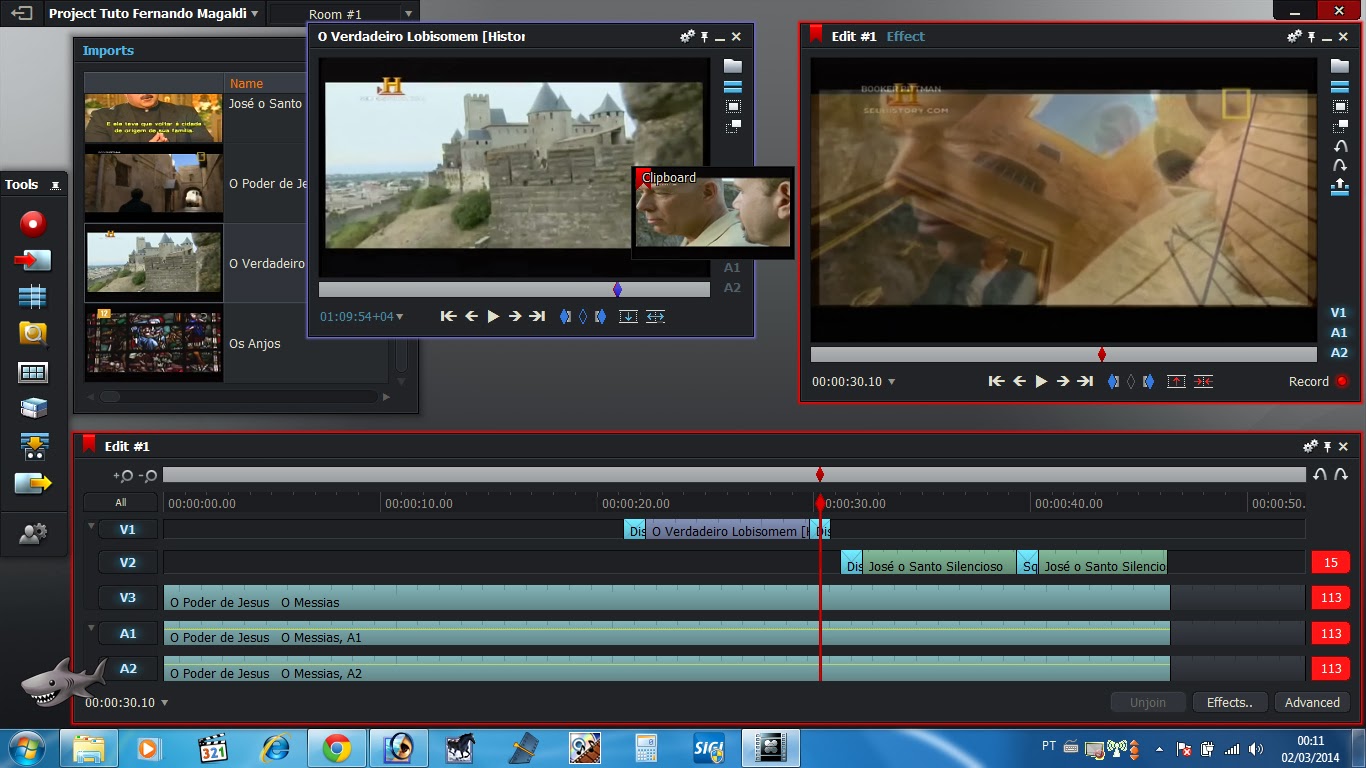1366x768 pixels.
Task: Select the José o Santo clip thumbnail
Action: 153,118
